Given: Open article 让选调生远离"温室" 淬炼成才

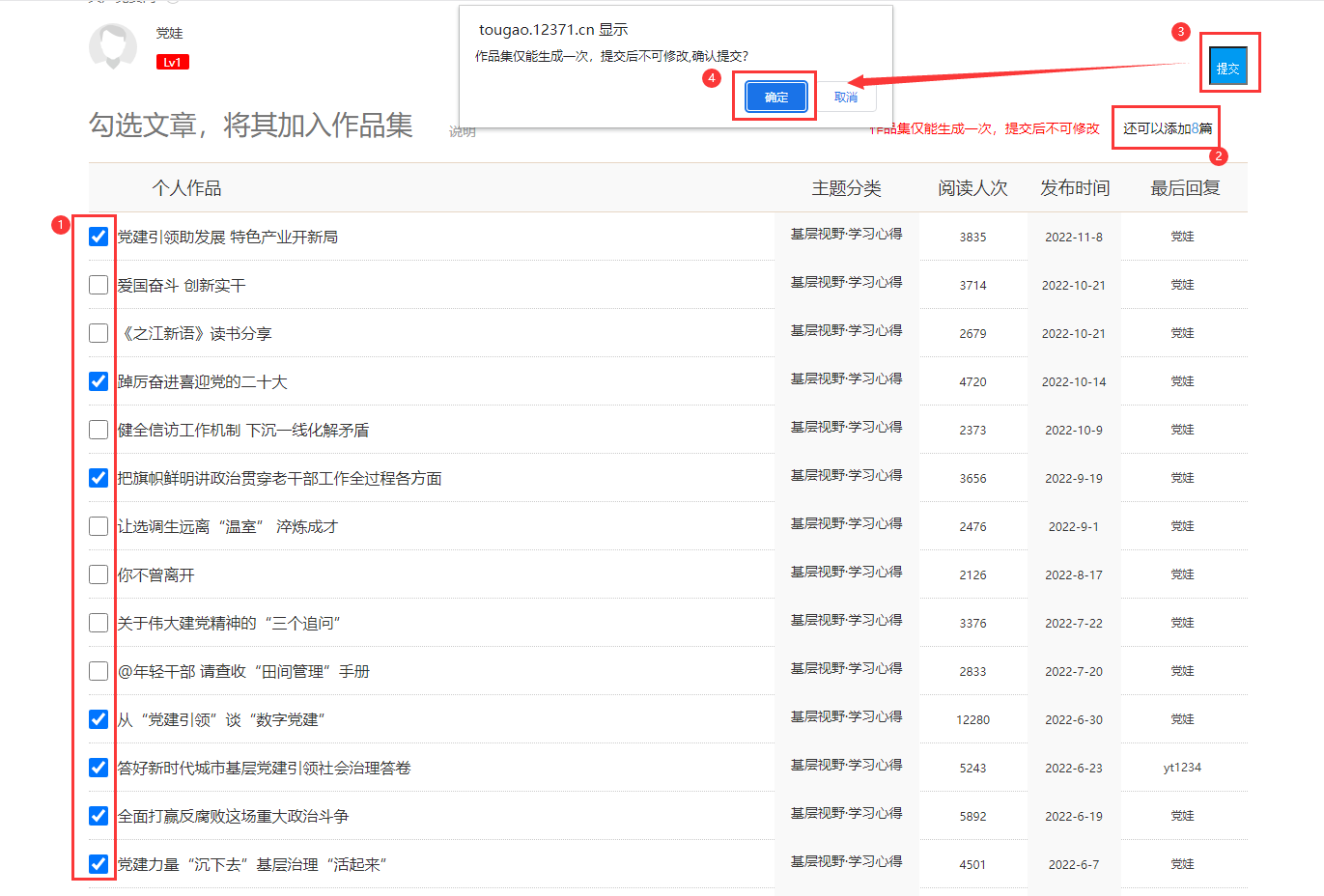Looking at the screenshot, I should tap(228, 526).
